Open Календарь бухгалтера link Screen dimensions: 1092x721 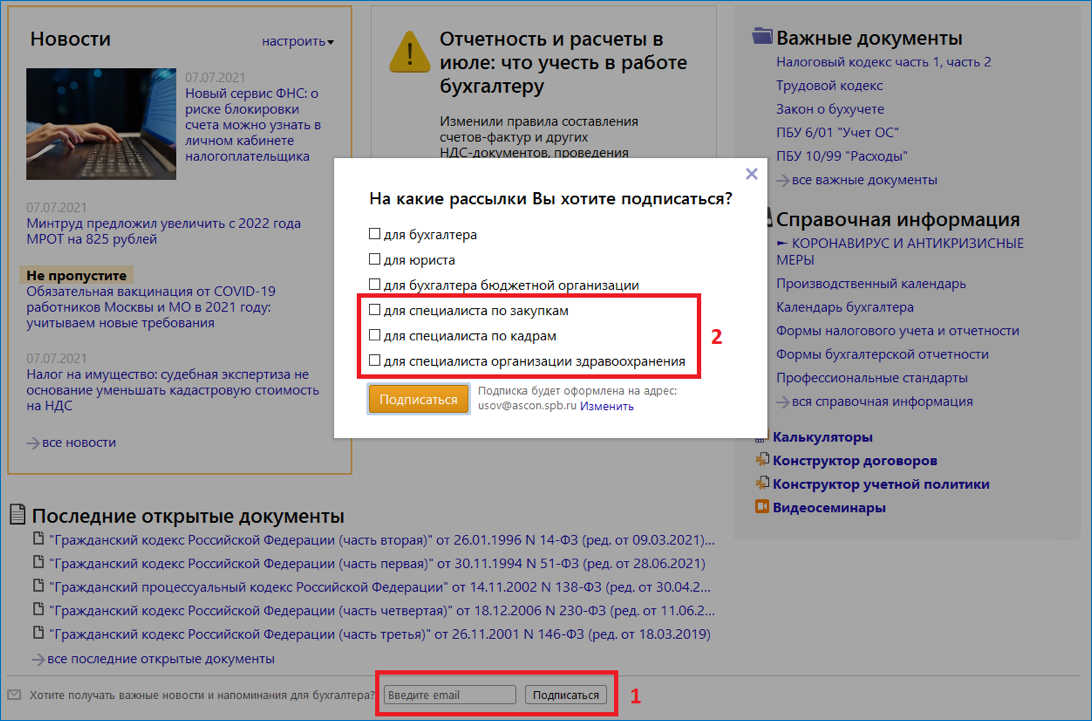click(845, 307)
